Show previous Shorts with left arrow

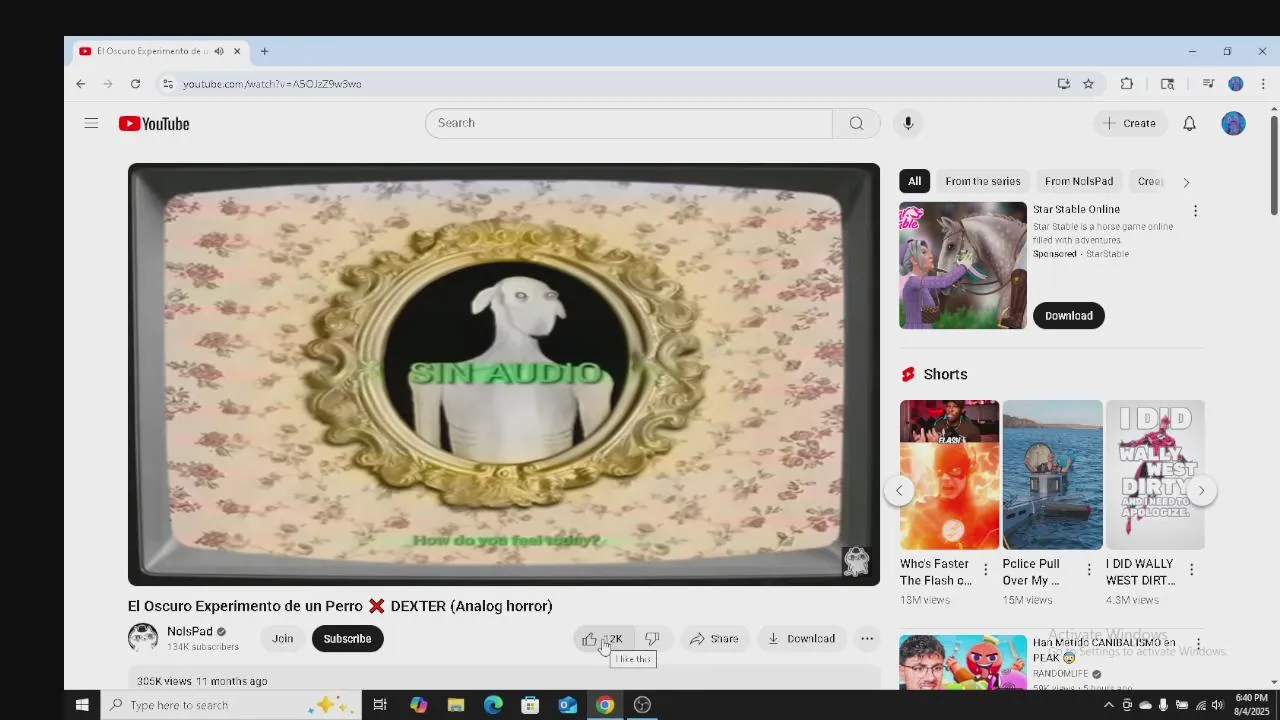(x=899, y=490)
